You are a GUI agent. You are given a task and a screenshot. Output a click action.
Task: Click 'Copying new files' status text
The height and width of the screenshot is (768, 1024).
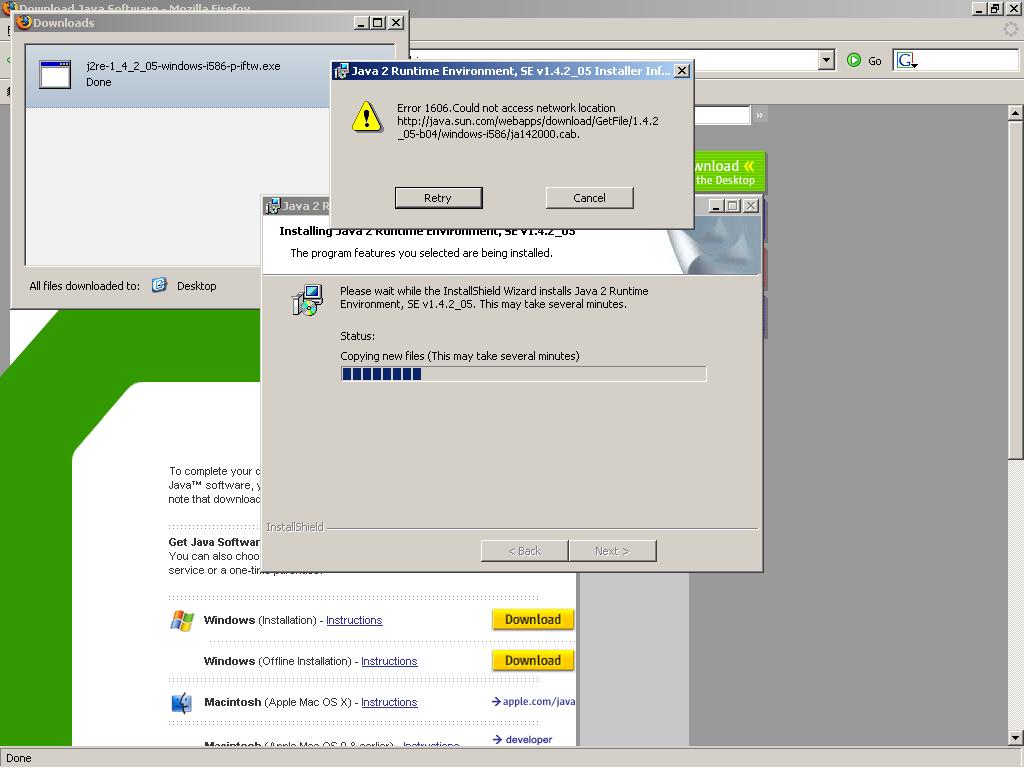(460, 356)
